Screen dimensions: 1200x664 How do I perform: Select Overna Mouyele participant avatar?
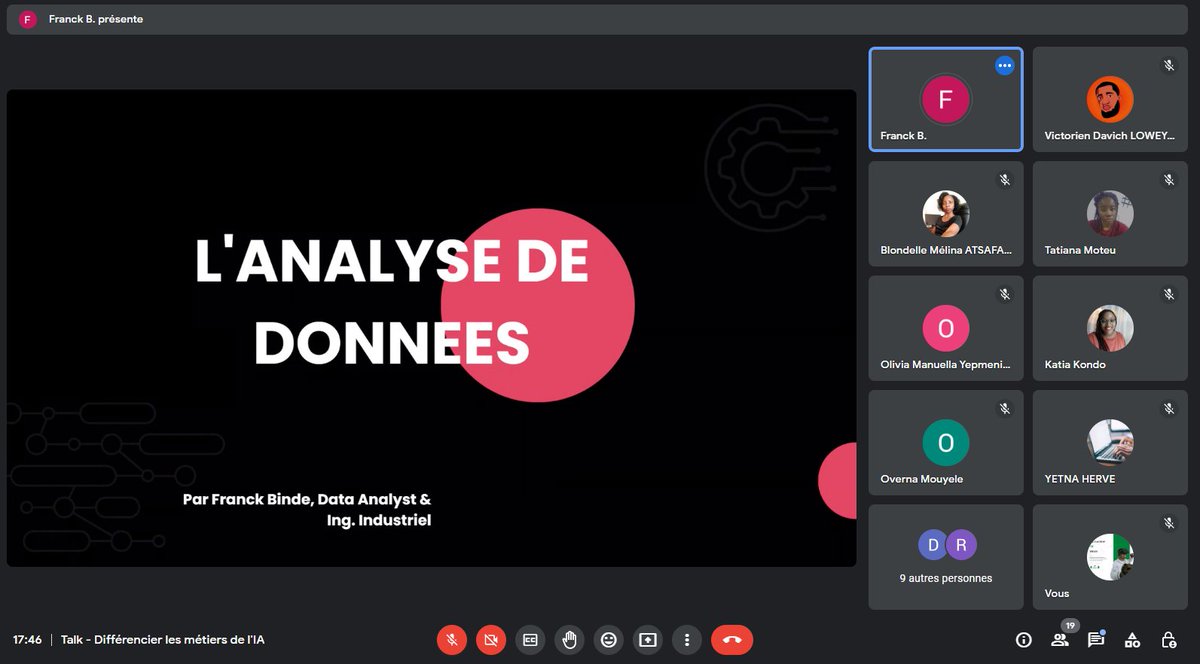[946, 442]
